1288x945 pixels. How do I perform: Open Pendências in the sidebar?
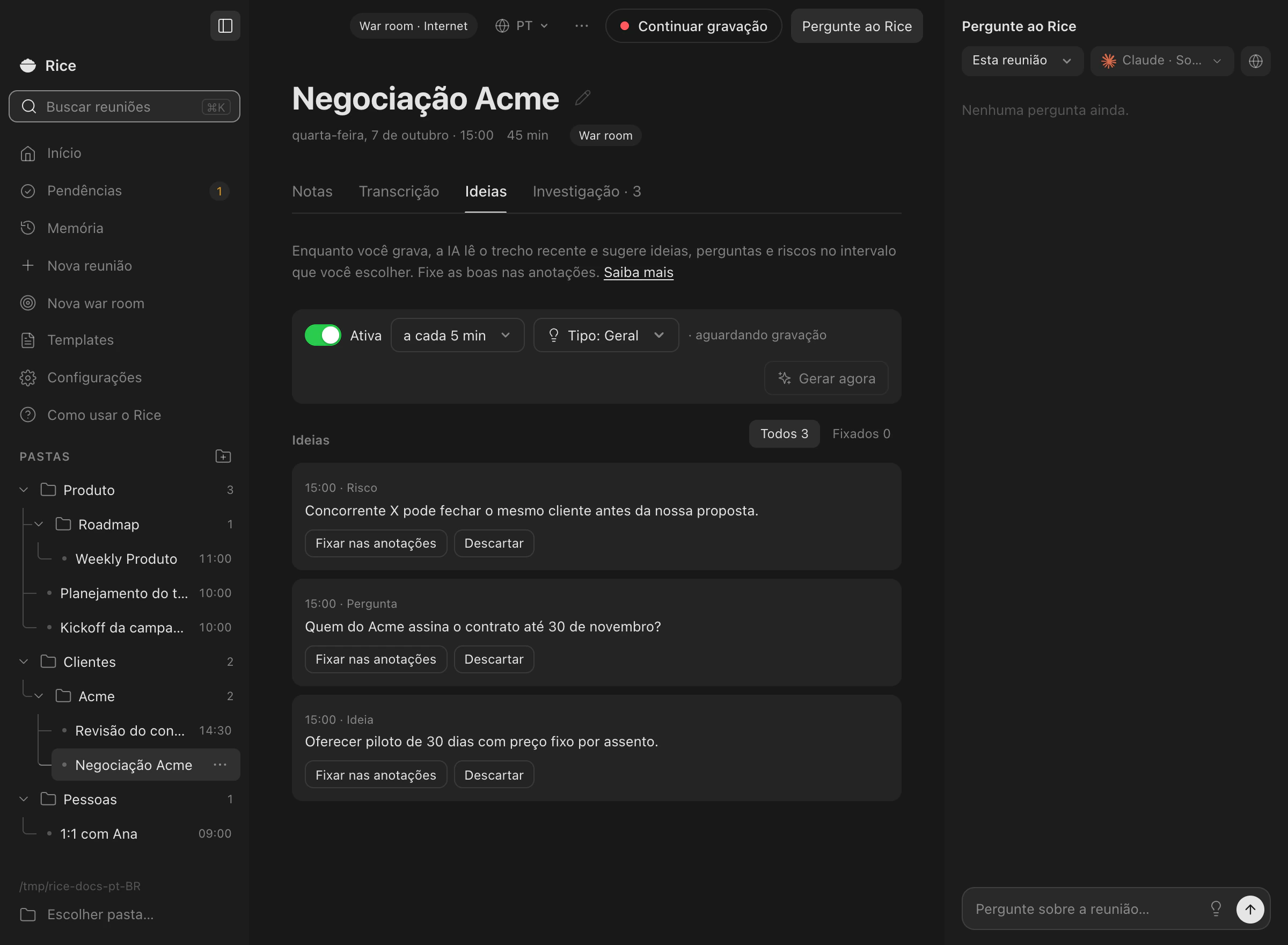[x=124, y=191]
